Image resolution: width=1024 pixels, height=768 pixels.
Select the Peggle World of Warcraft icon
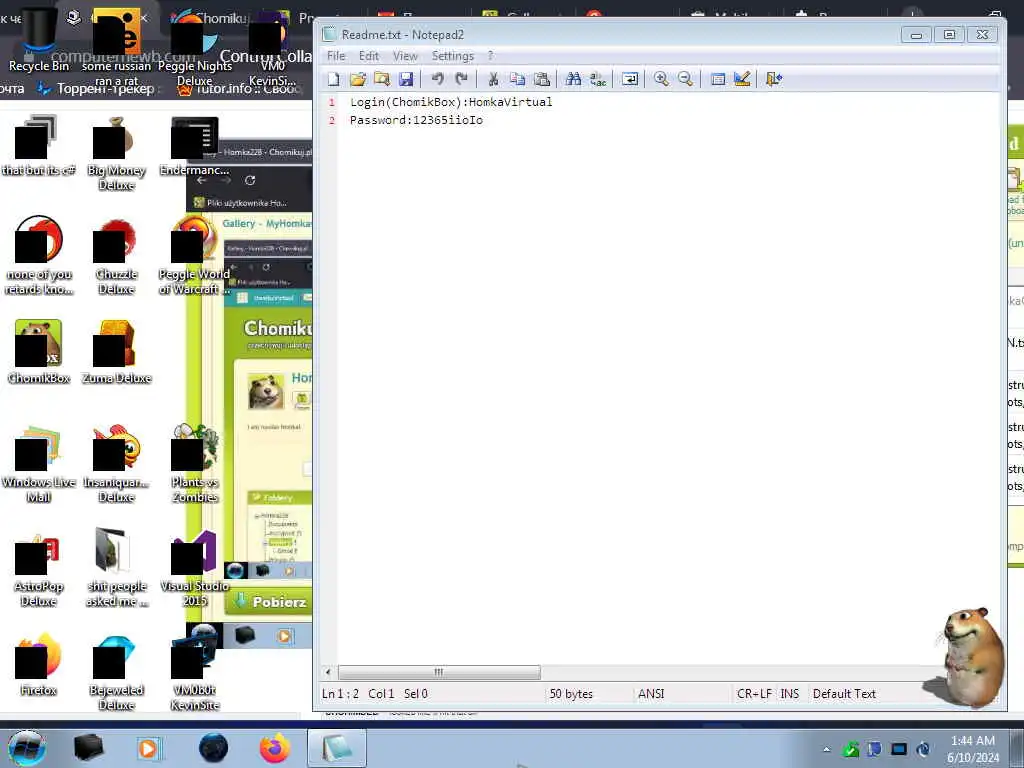[x=194, y=257]
